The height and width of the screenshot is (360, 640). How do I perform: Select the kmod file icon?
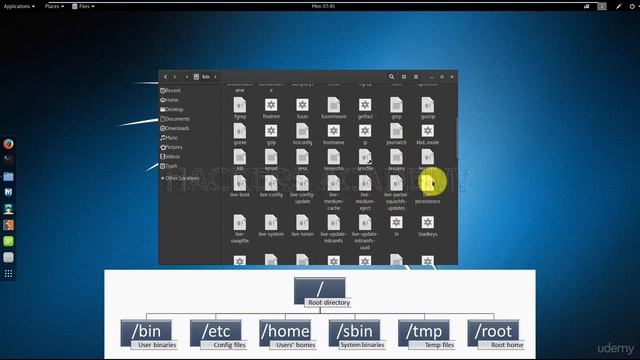271,157
